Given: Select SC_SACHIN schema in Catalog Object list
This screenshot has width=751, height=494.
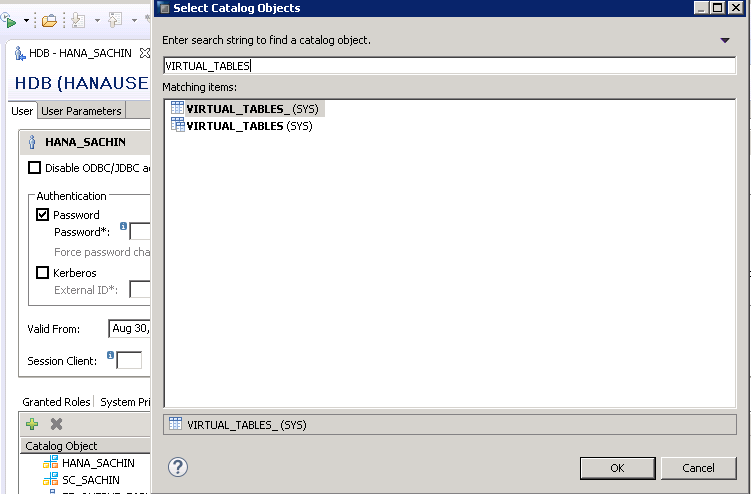Looking at the screenshot, I should click(91, 480).
